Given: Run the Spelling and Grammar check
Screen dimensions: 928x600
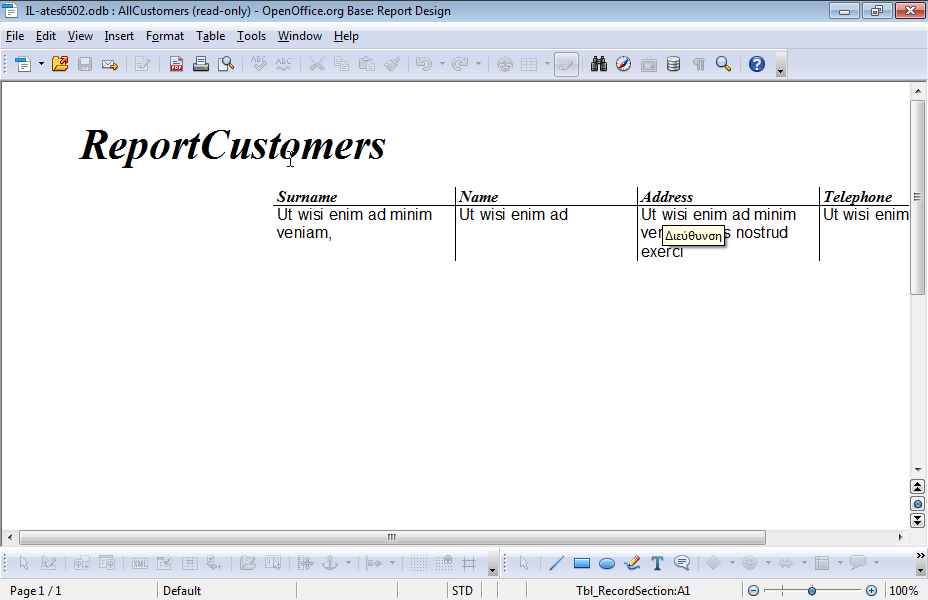Looking at the screenshot, I should coord(259,64).
